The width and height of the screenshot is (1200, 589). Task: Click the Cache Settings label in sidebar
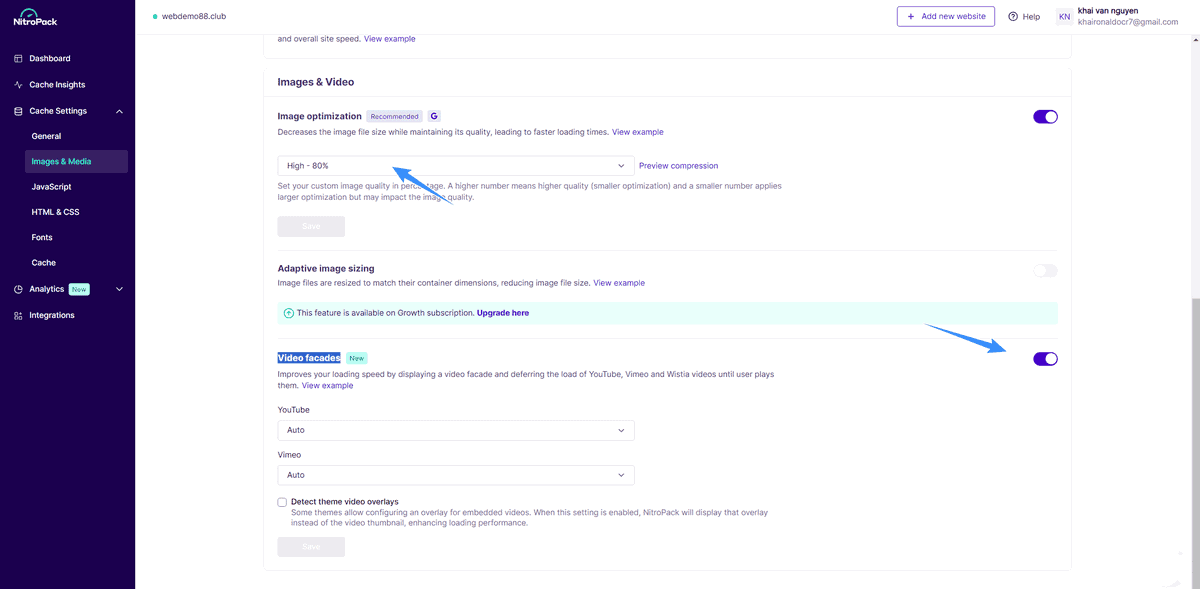pos(58,111)
